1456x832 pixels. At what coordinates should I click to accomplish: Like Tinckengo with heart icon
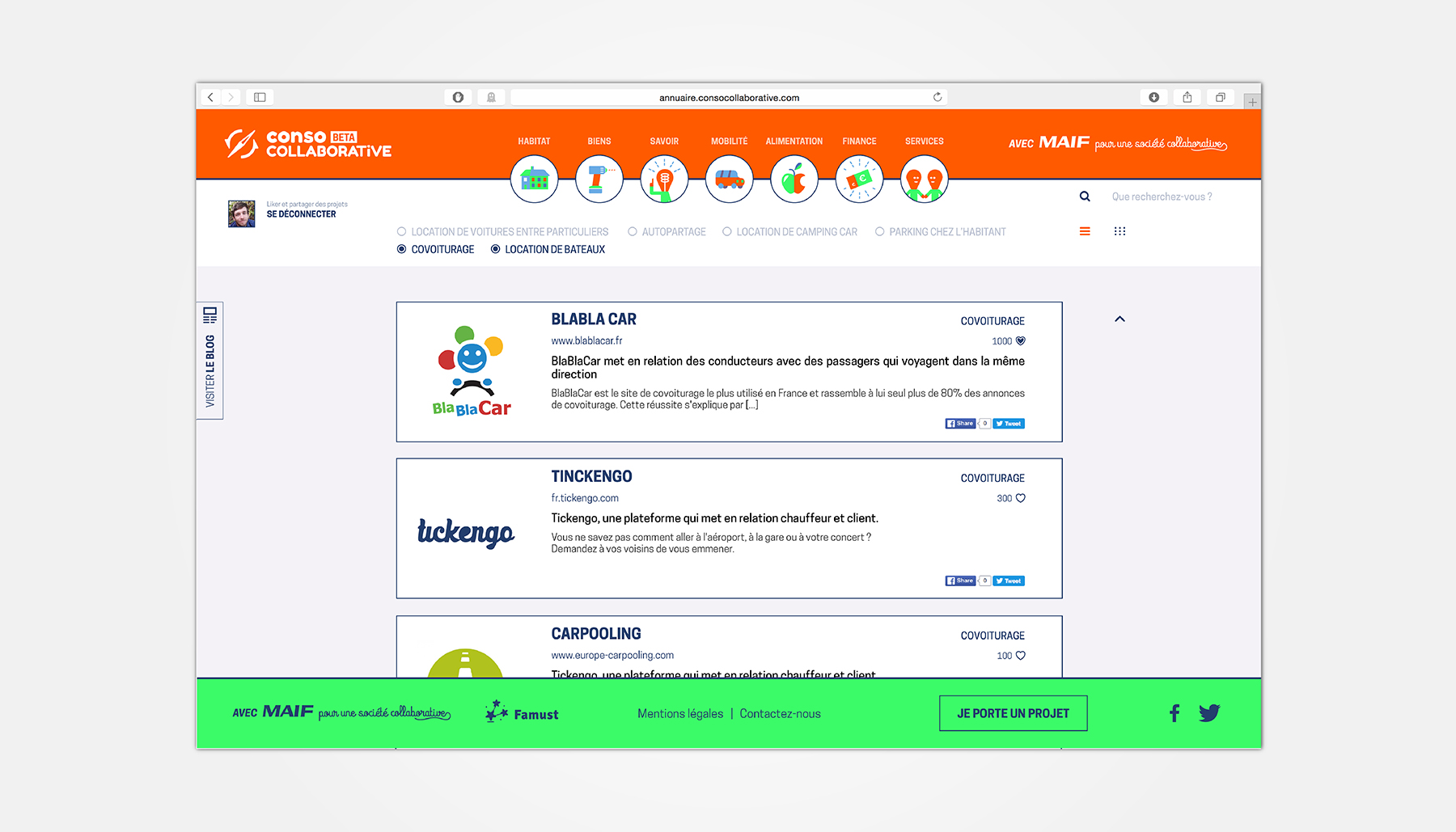[x=1021, y=498]
